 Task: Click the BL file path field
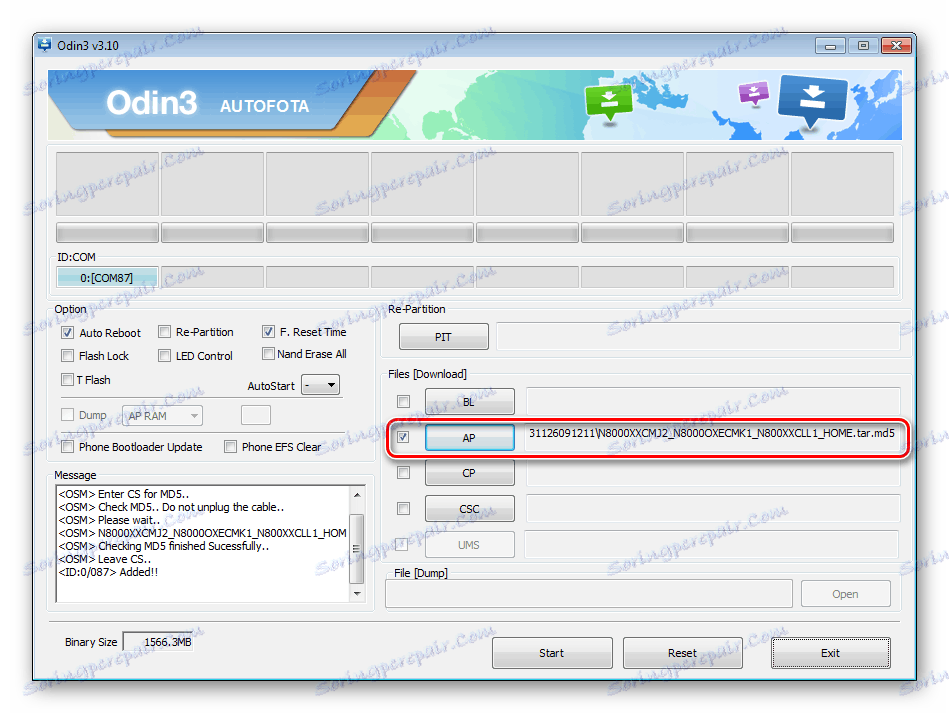tap(713, 401)
